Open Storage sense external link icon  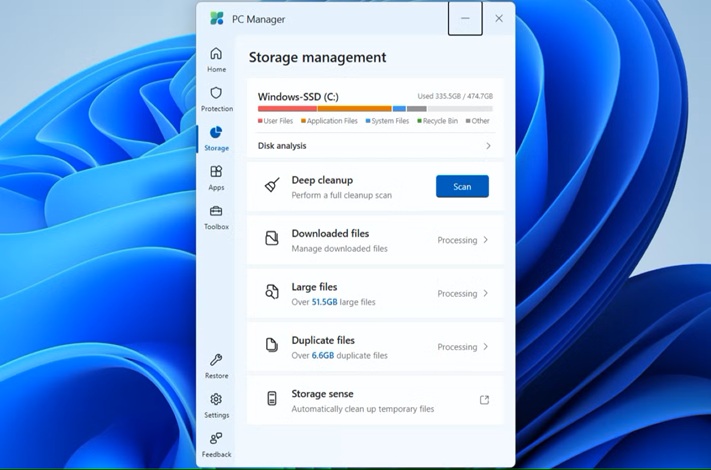484,400
